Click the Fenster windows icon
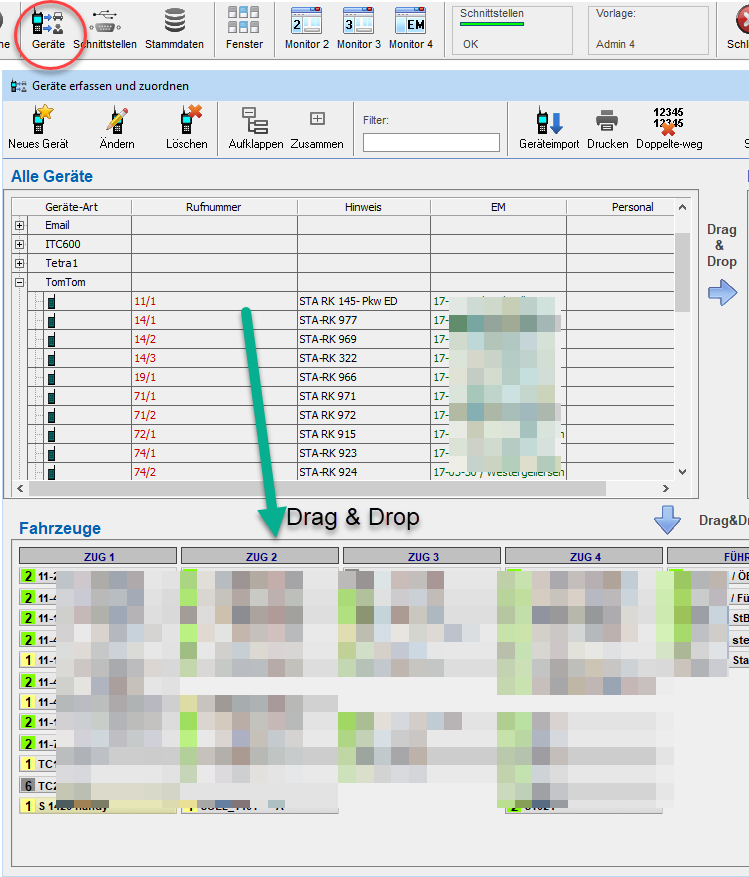 click(x=244, y=28)
